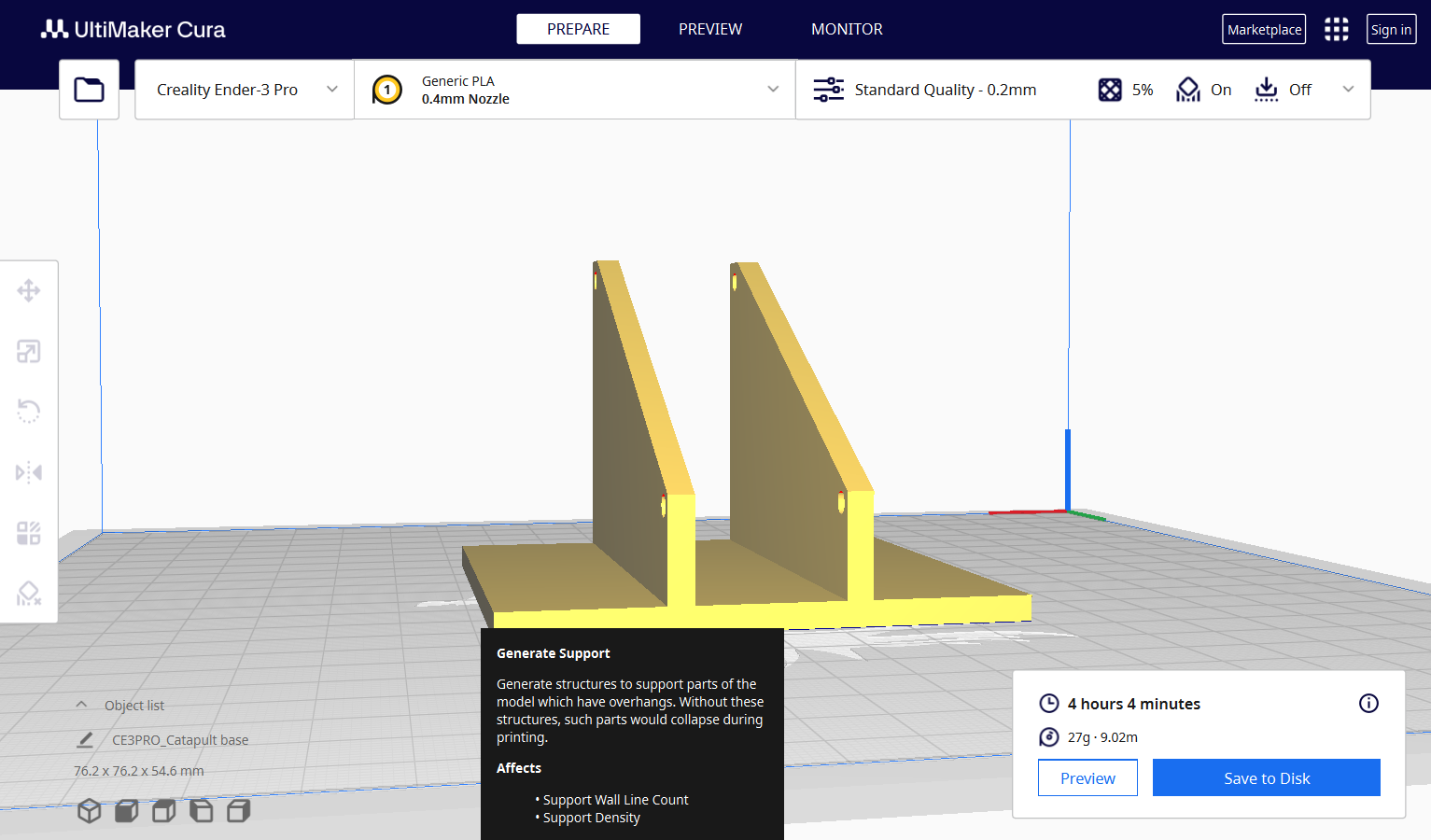Screen dimensions: 1431x840
Task: Click the support status icon
Action: pyautogui.click(x=1187, y=90)
